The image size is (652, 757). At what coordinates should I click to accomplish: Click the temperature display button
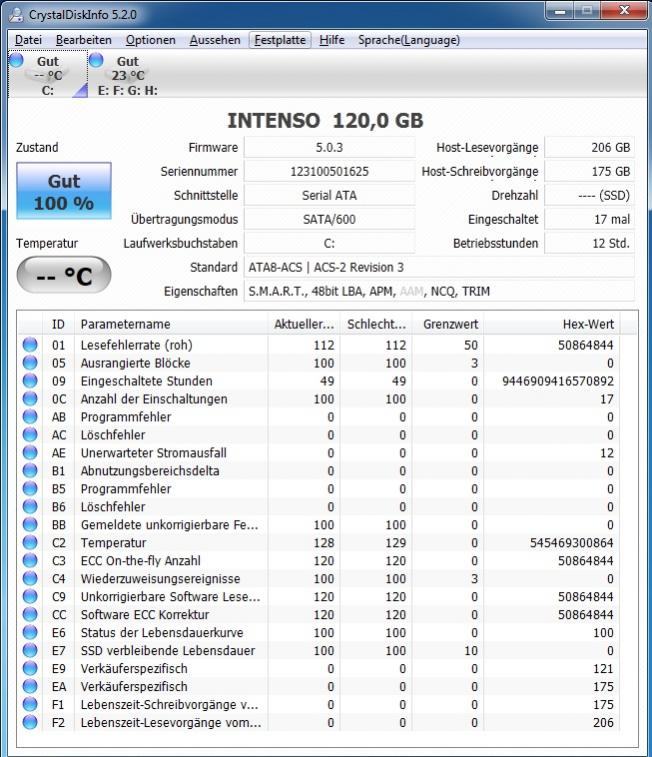(64, 275)
